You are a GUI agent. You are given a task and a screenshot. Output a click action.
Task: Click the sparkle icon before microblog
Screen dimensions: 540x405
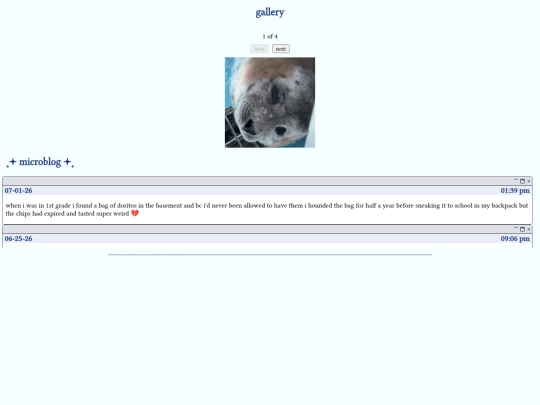[12, 162]
